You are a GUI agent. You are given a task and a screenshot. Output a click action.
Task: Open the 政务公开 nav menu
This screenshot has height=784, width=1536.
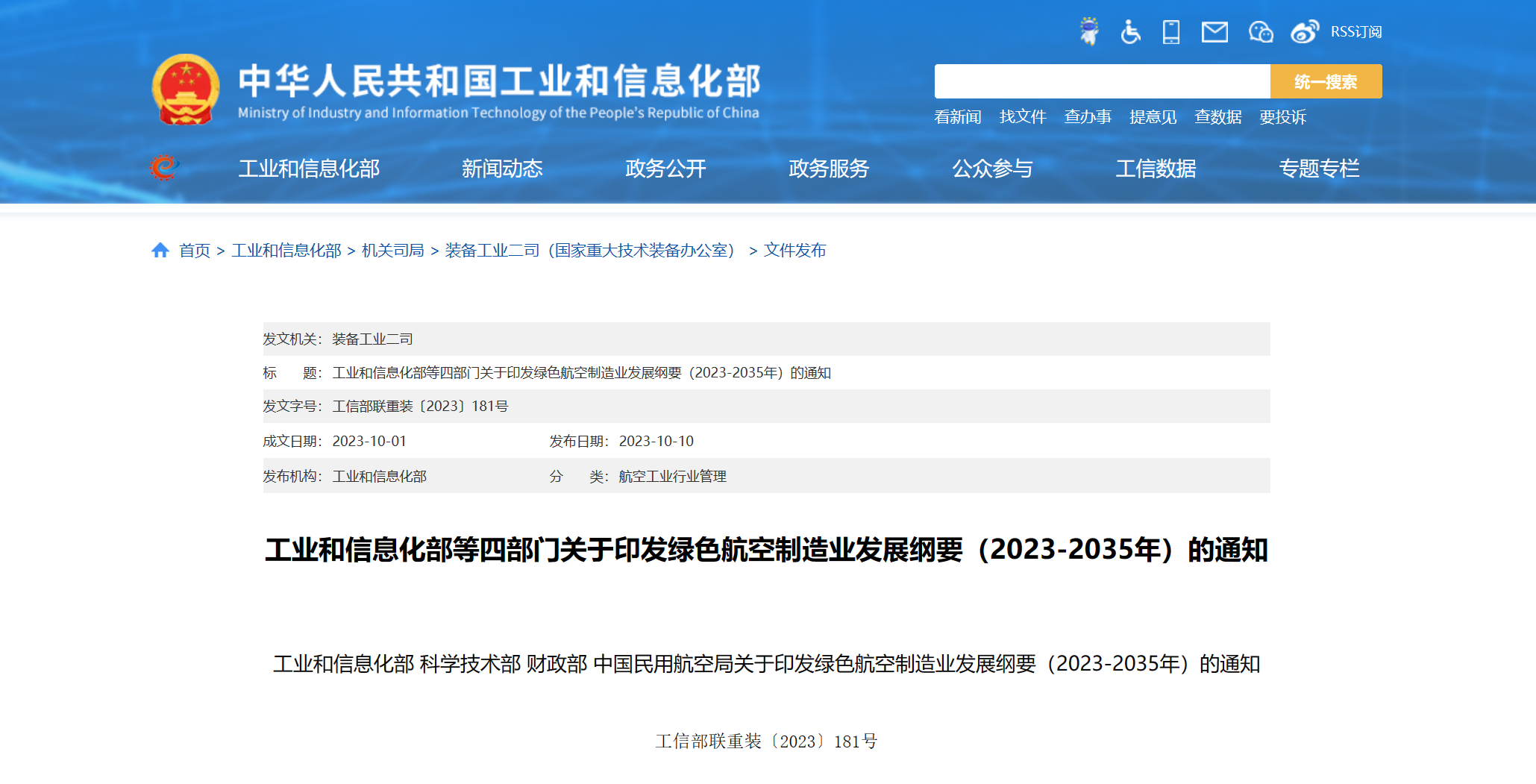click(x=665, y=169)
